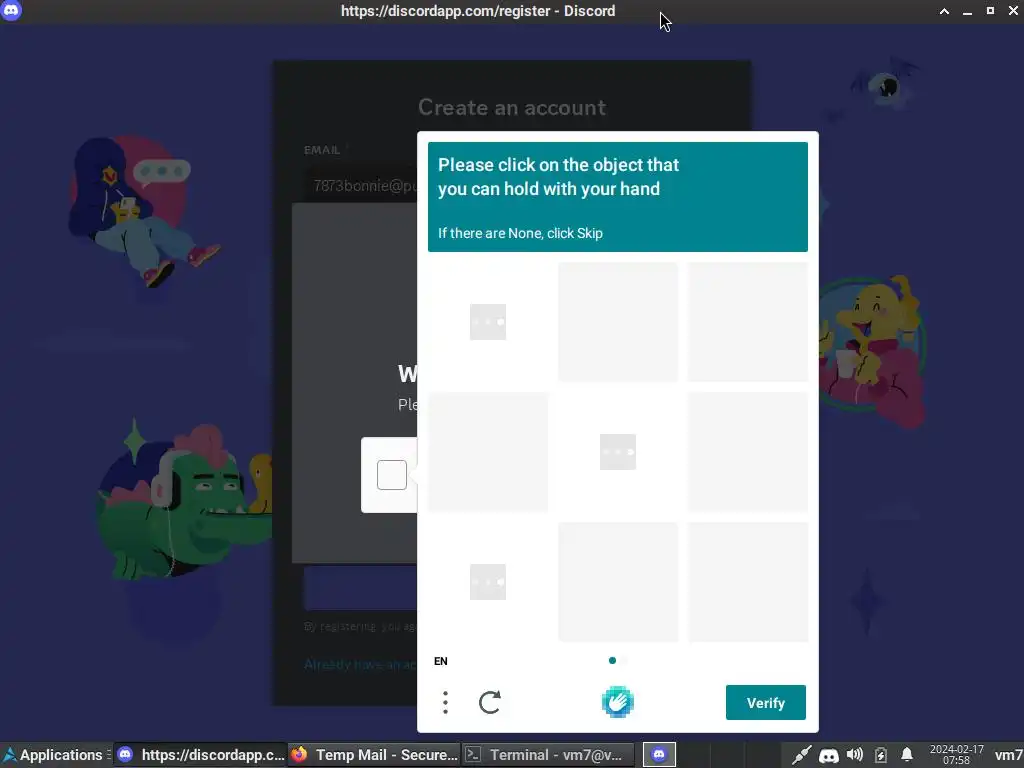
Task: Open the Discord system tray icon
Action: pyautogui.click(x=829, y=756)
